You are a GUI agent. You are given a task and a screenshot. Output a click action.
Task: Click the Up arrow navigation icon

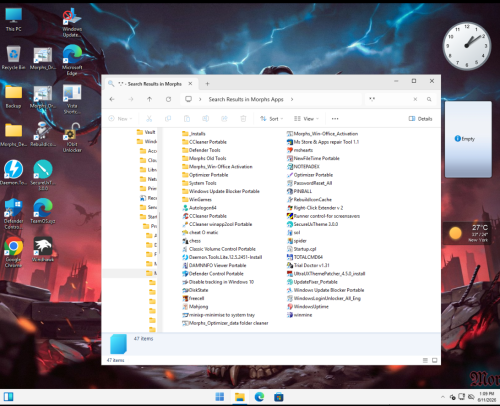tap(150, 99)
